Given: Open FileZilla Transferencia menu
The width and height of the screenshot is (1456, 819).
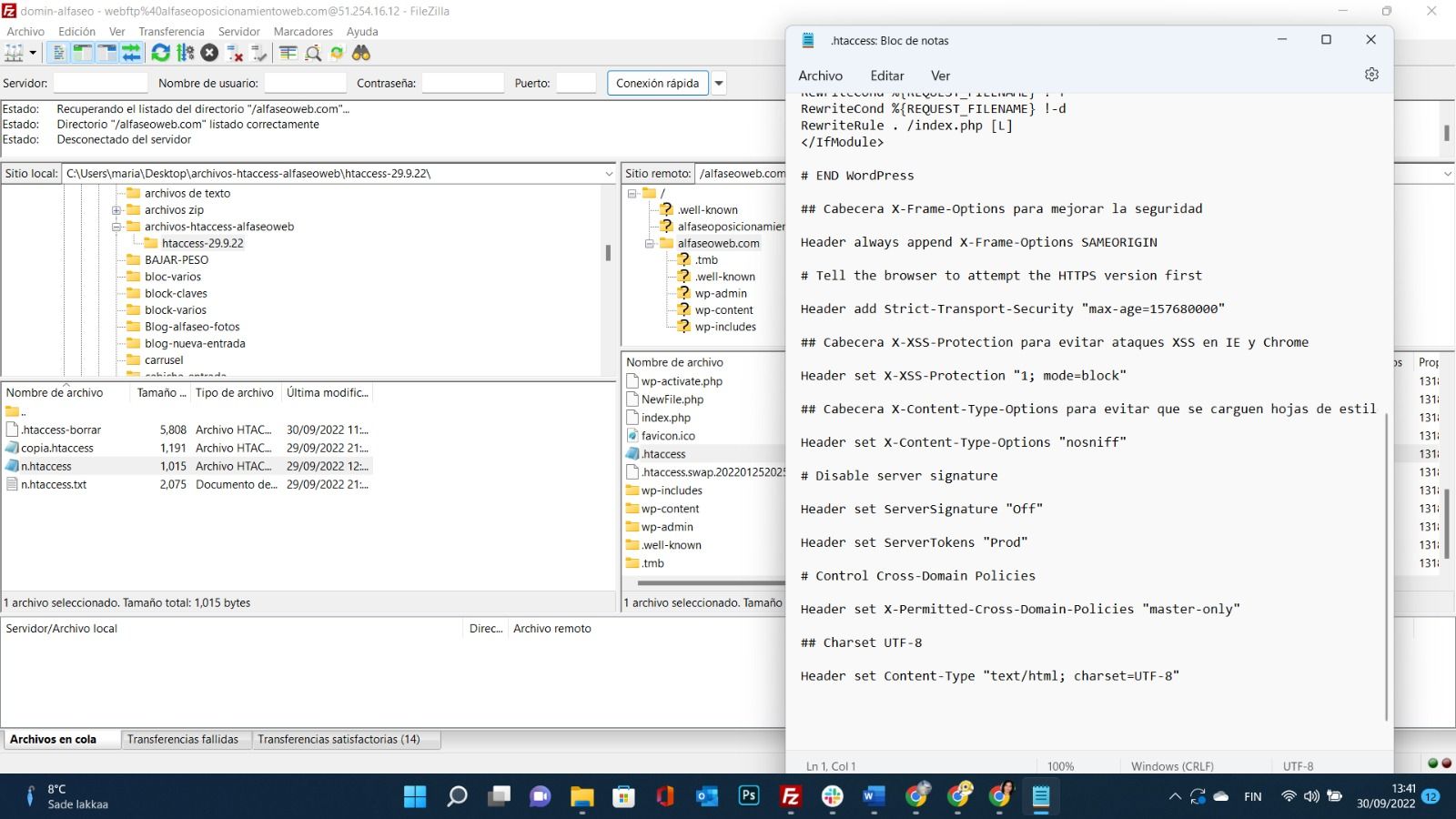Looking at the screenshot, I should point(171,31).
